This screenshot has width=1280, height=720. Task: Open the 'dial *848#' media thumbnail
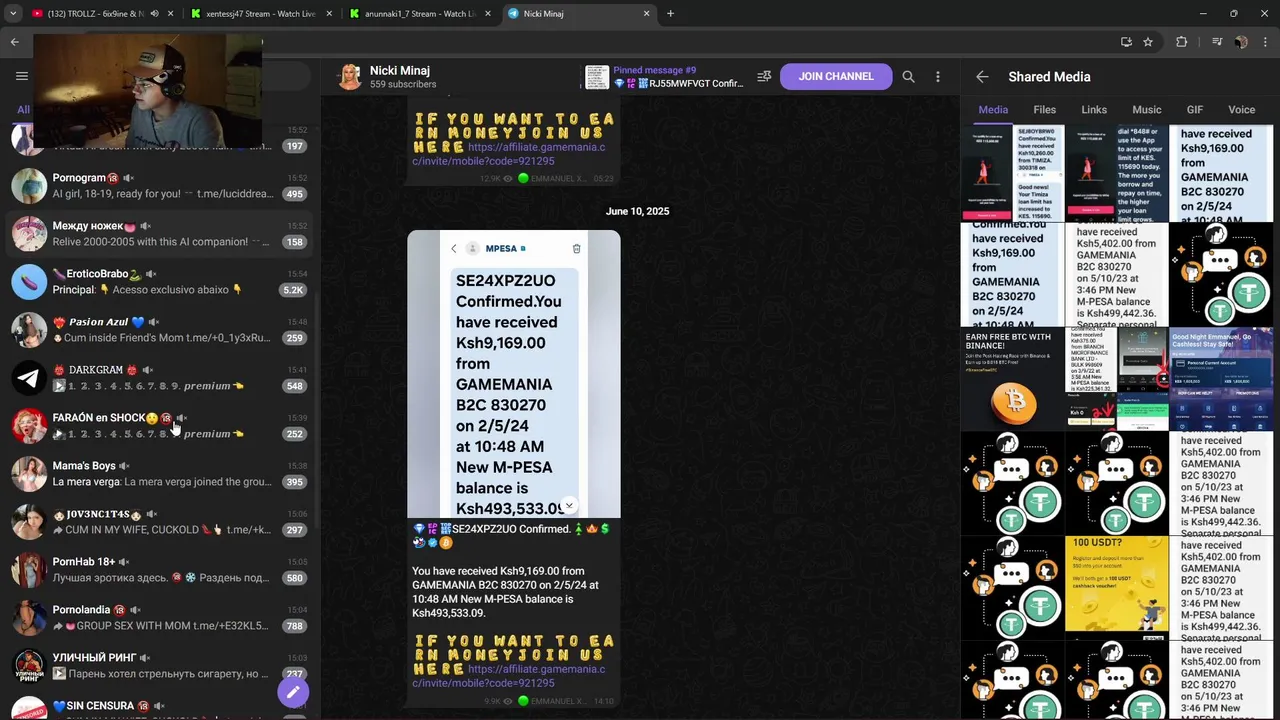pos(1117,173)
